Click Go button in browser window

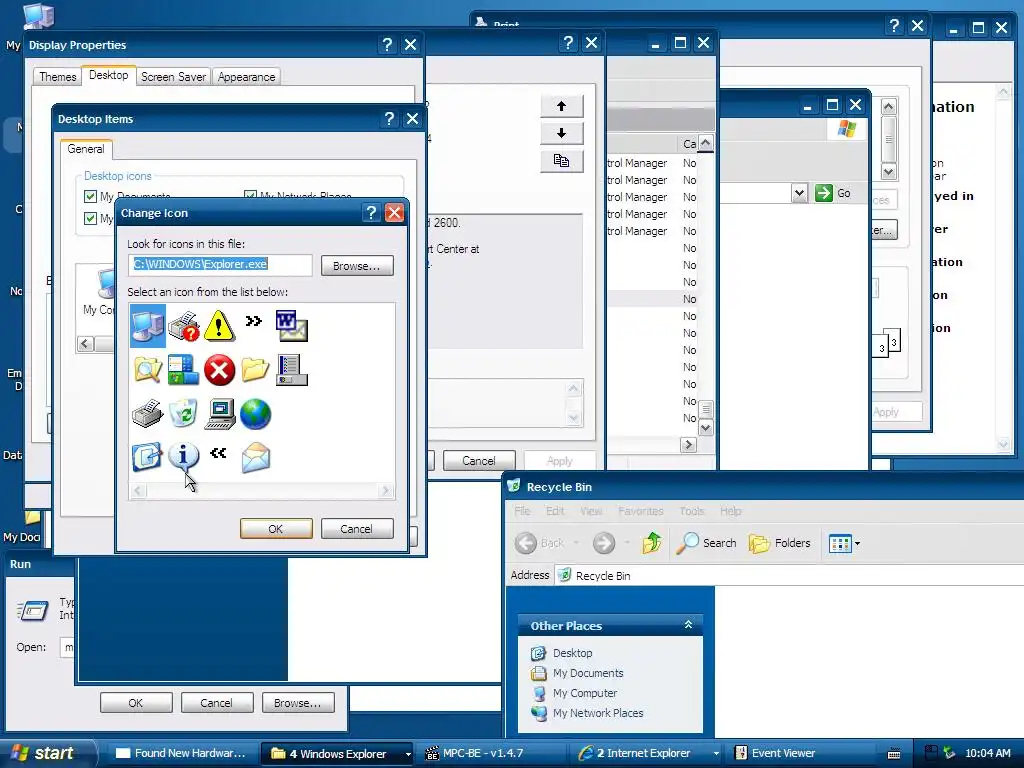point(834,193)
